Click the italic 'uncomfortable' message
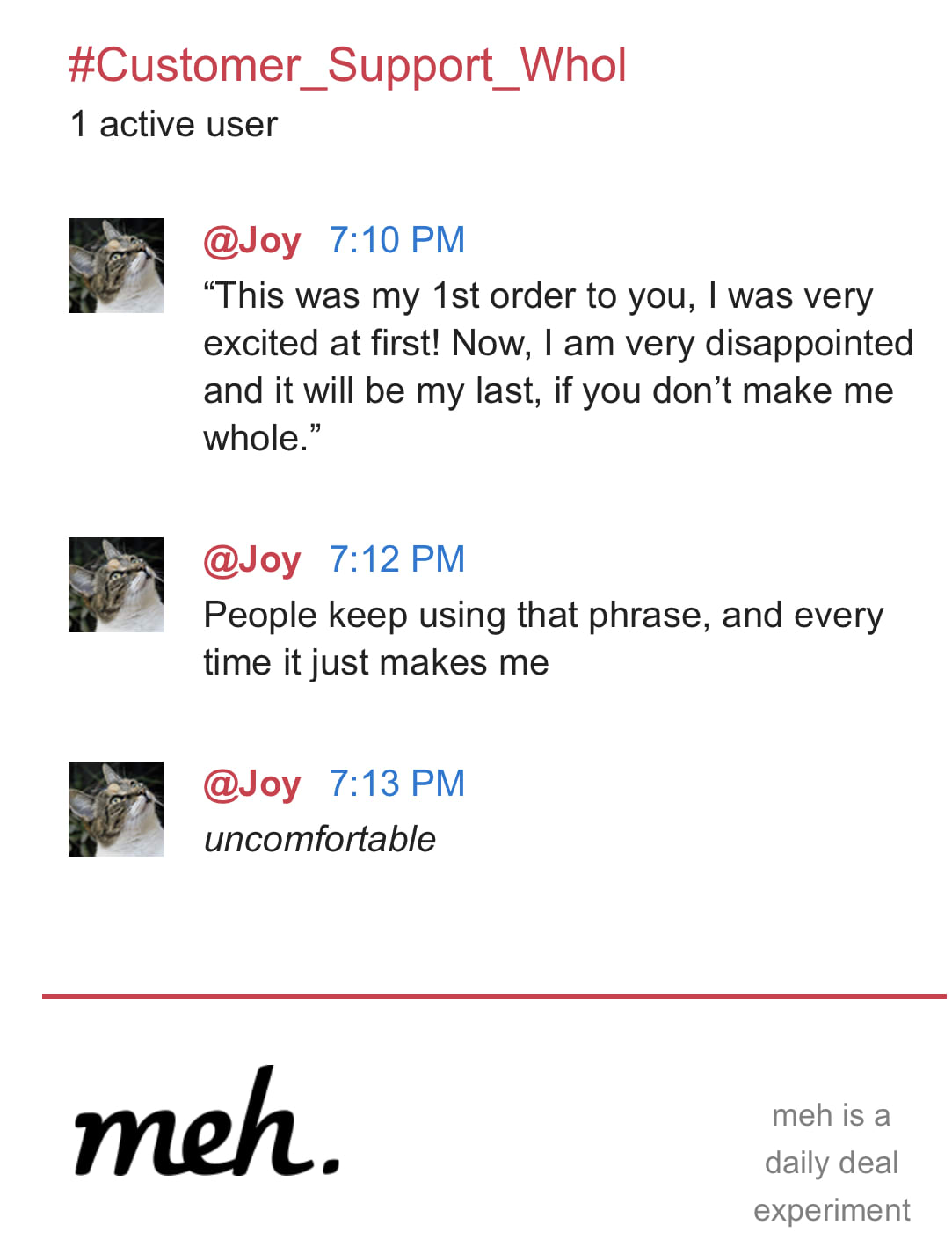 pyautogui.click(x=320, y=839)
